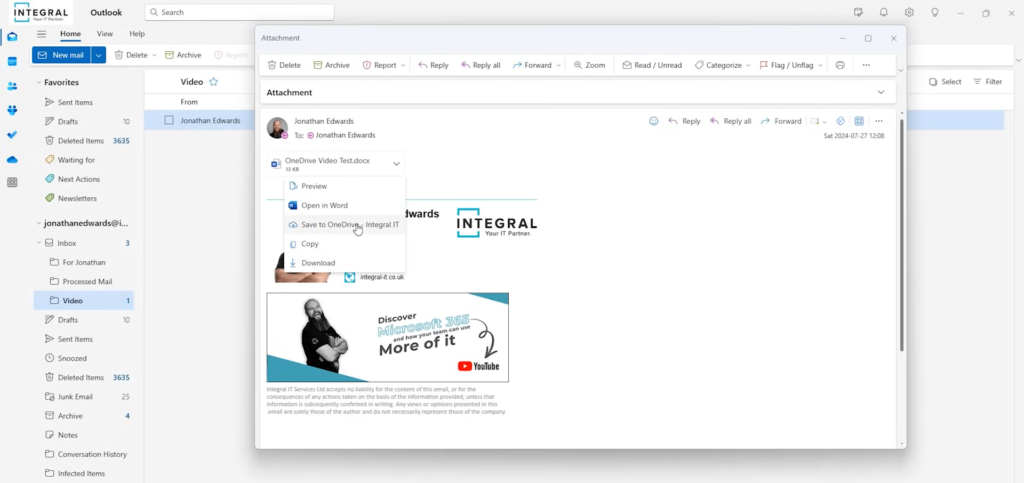
Task: Open the More apps grid icon
Action: click(12, 183)
